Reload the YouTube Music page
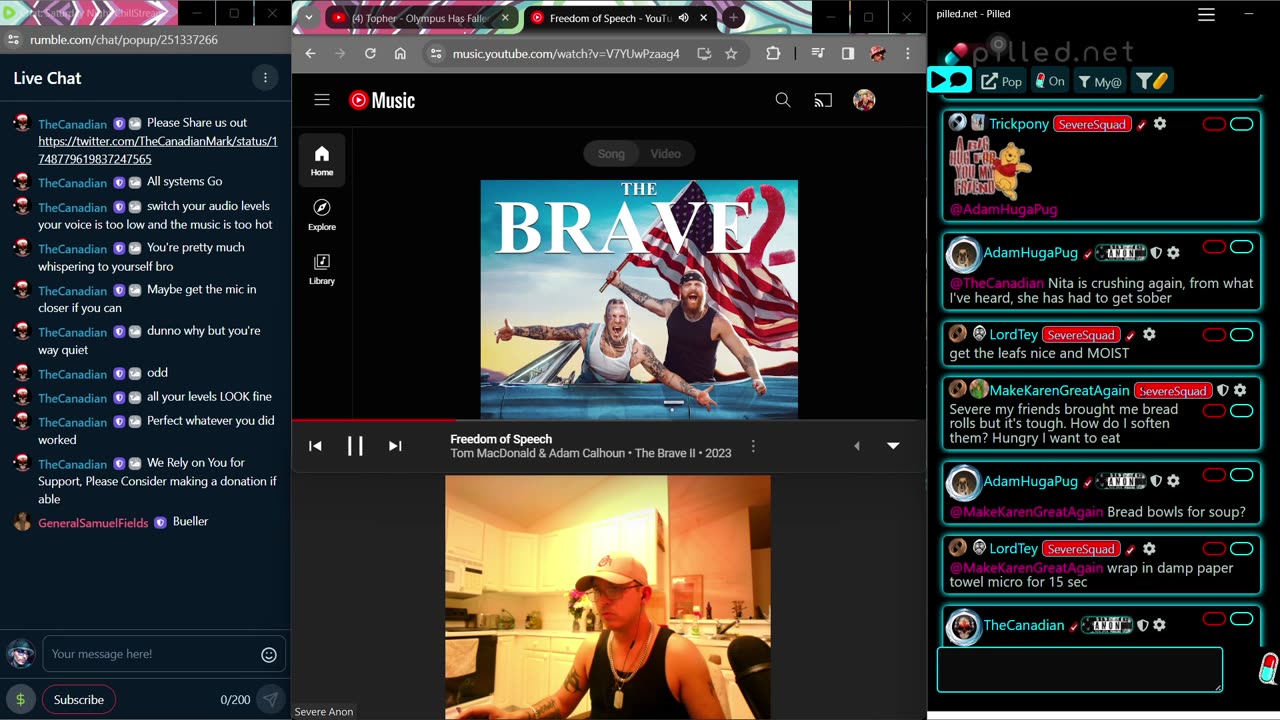Screen dimensions: 1280x720 pos(370,54)
